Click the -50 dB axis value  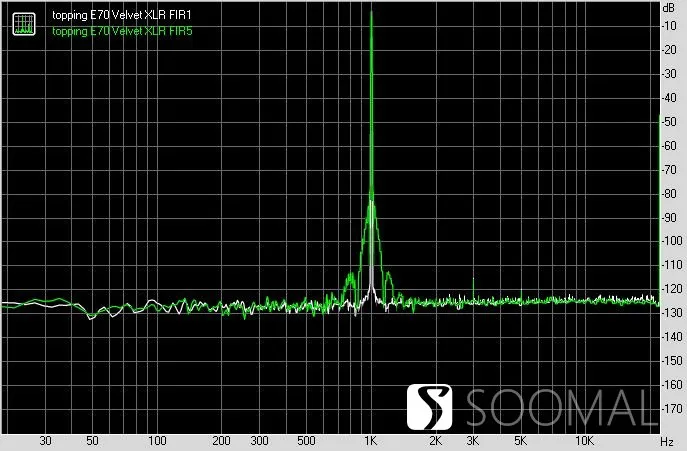[669, 122]
